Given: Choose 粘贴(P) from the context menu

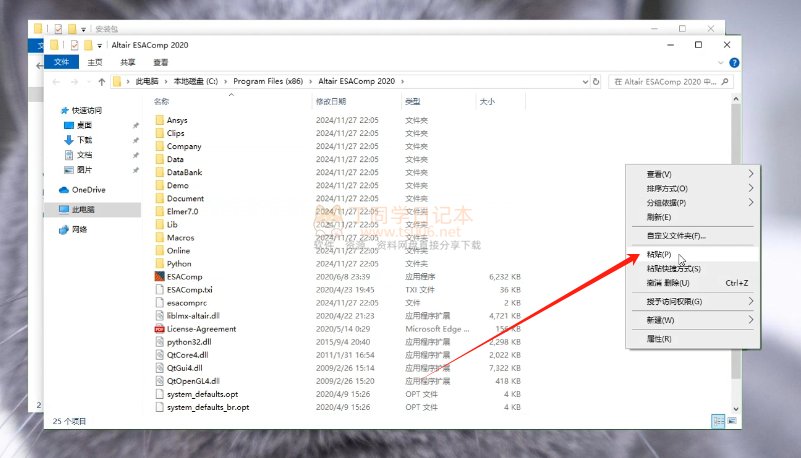Looking at the screenshot, I should click(x=660, y=254).
